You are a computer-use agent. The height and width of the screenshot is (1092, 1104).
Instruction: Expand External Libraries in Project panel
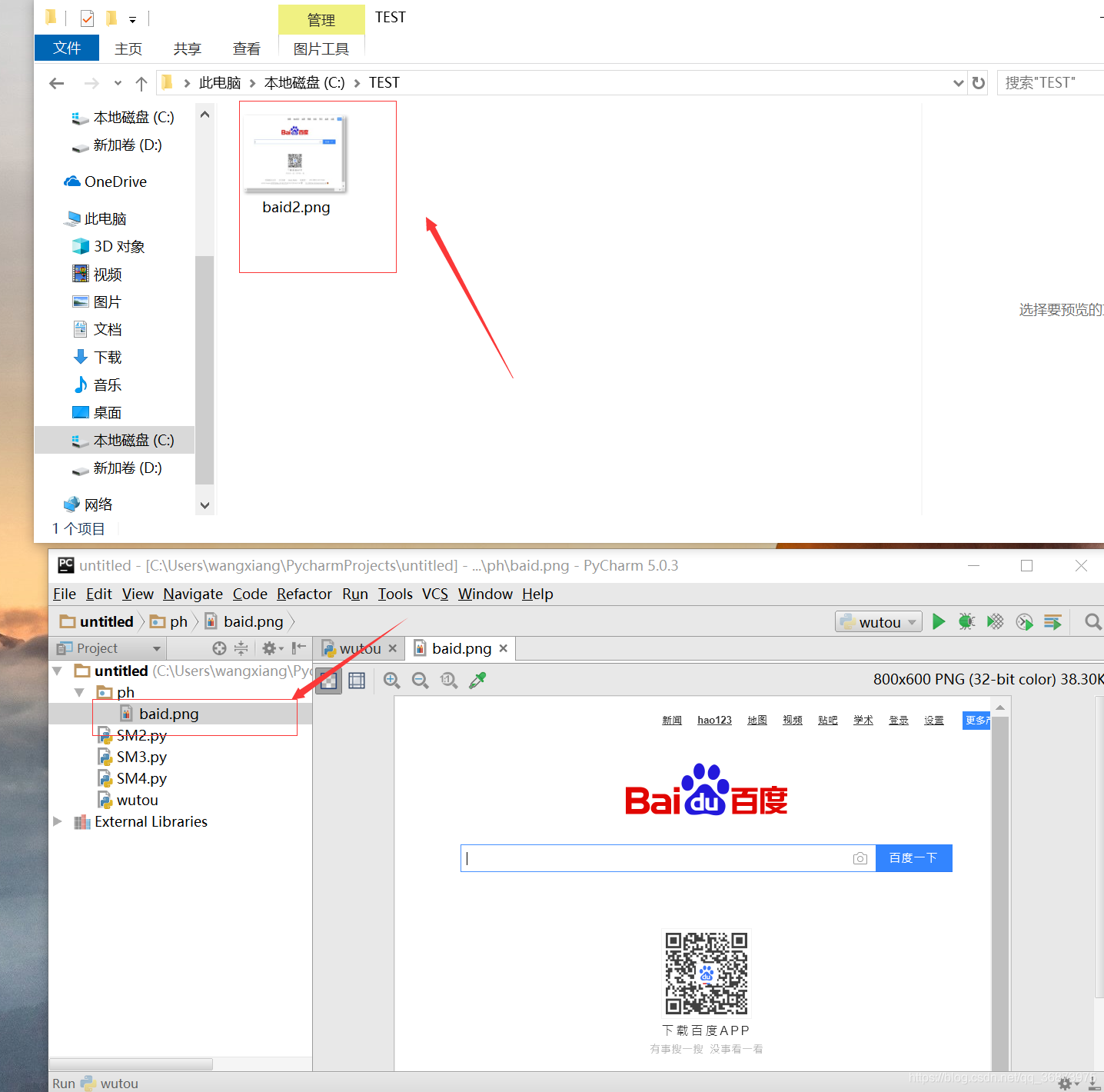58,821
